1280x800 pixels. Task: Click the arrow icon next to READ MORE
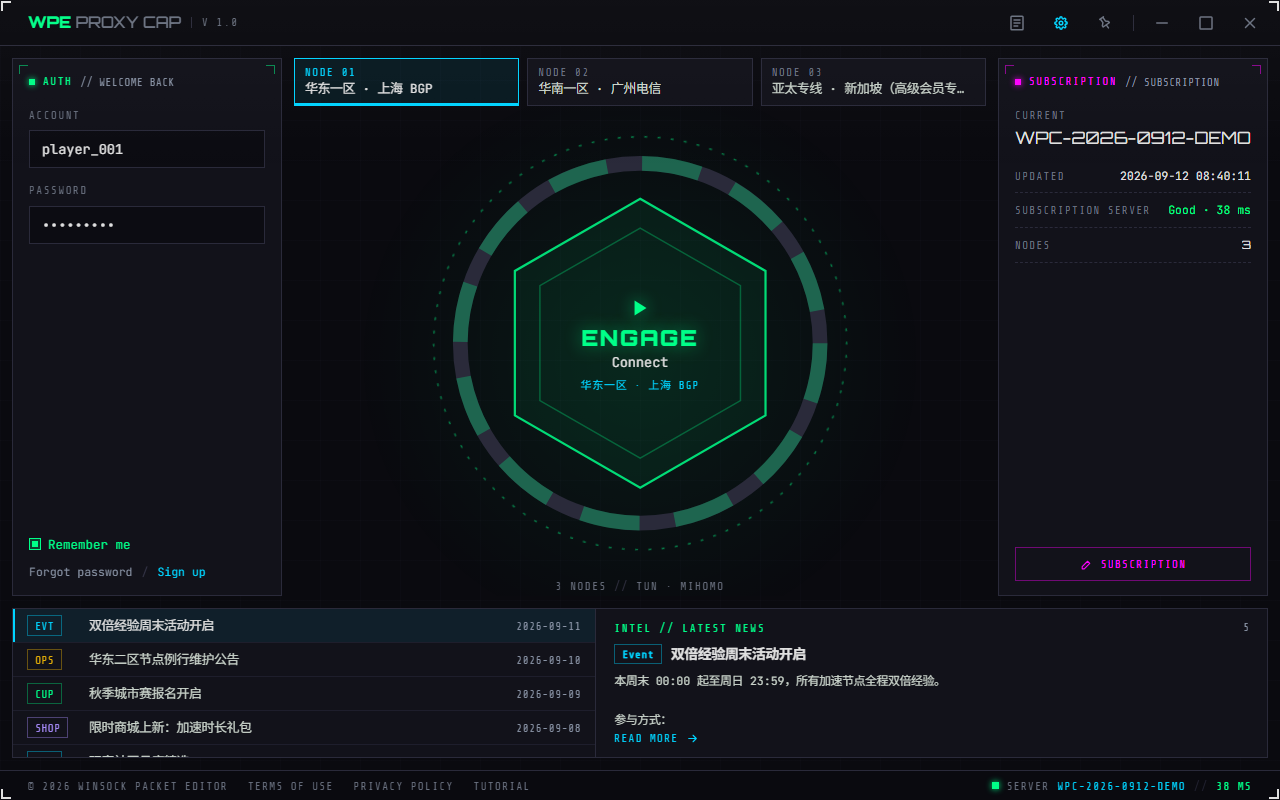[693, 739]
